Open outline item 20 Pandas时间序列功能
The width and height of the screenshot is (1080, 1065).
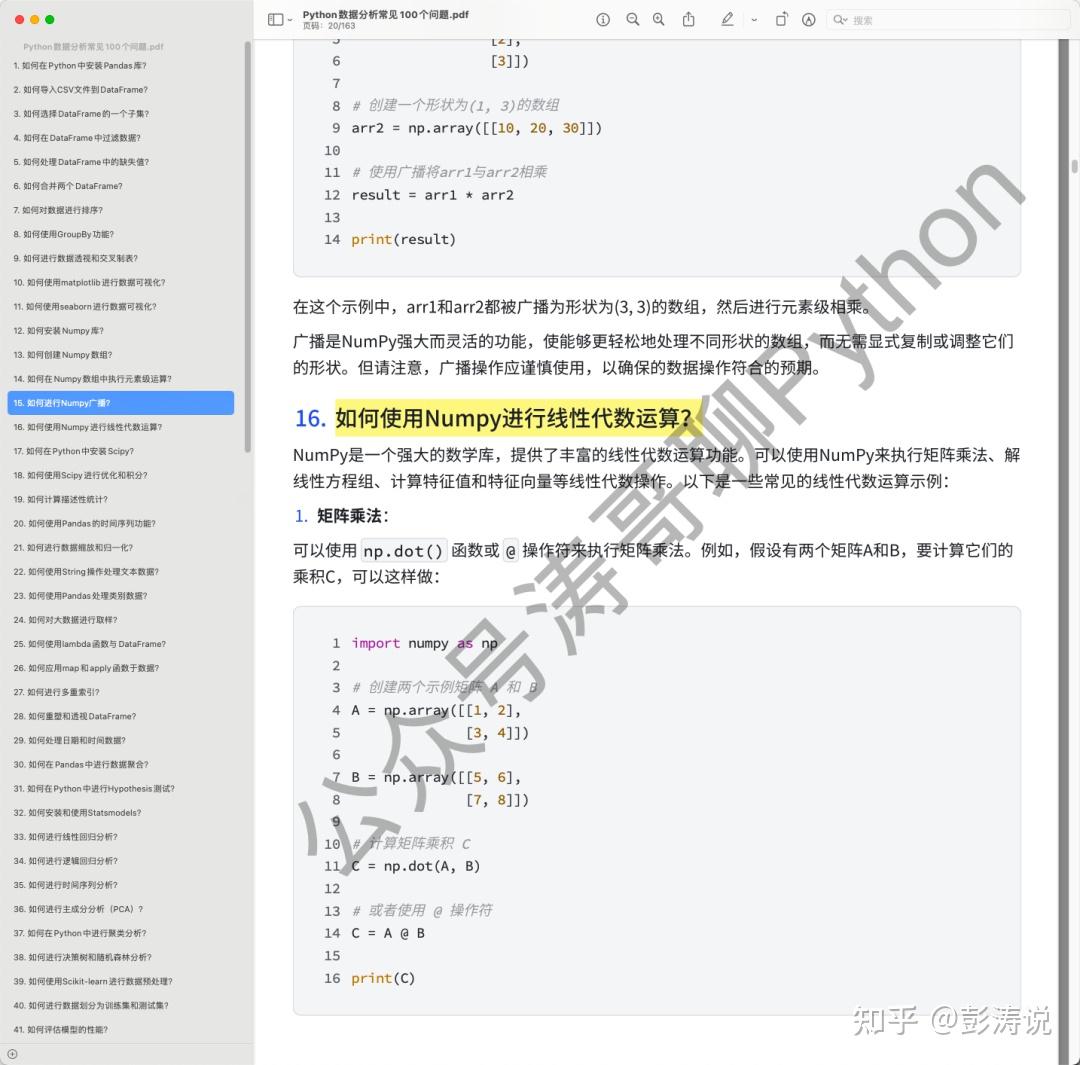(x=85, y=524)
